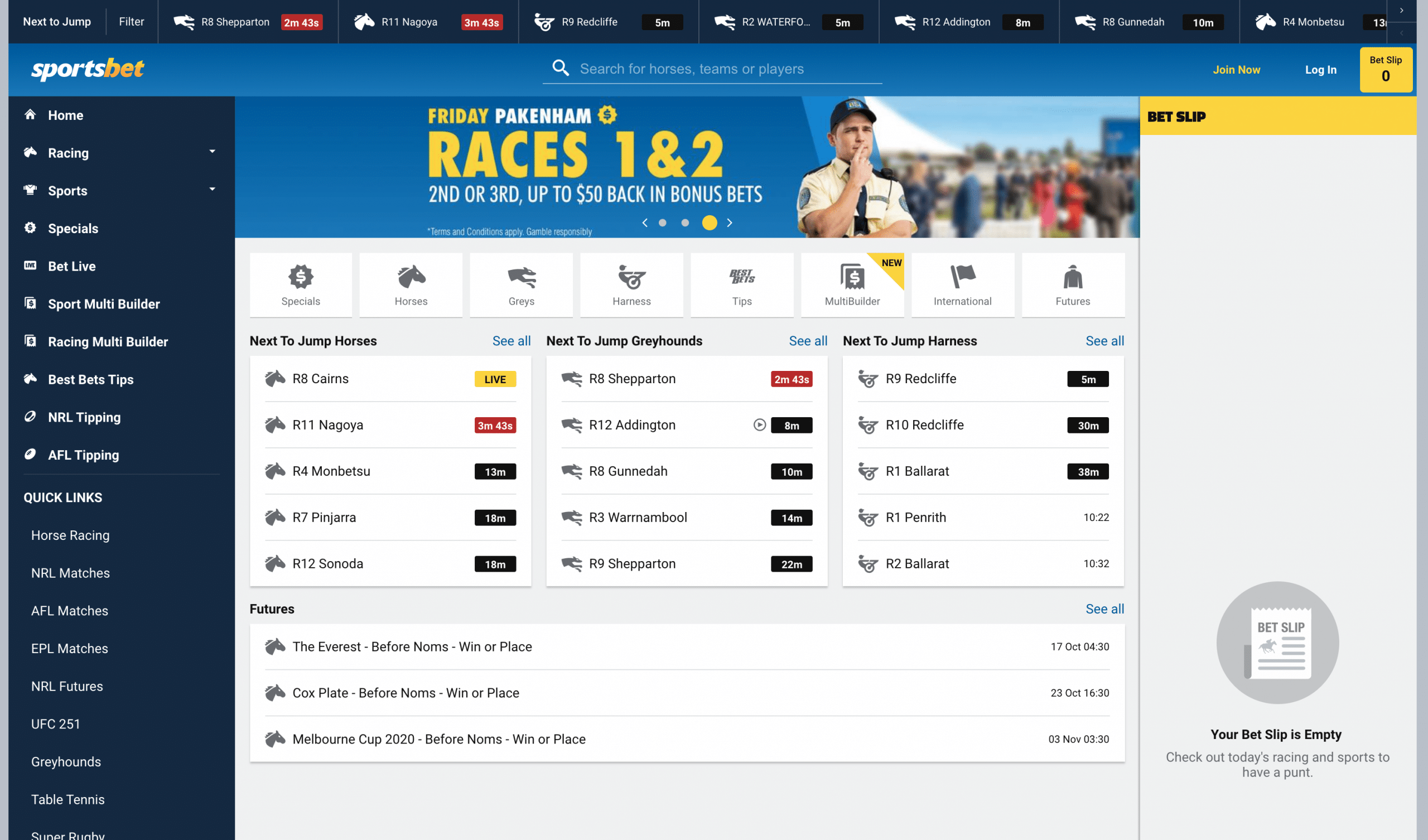Open the International flag tile

pyautogui.click(x=962, y=285)
